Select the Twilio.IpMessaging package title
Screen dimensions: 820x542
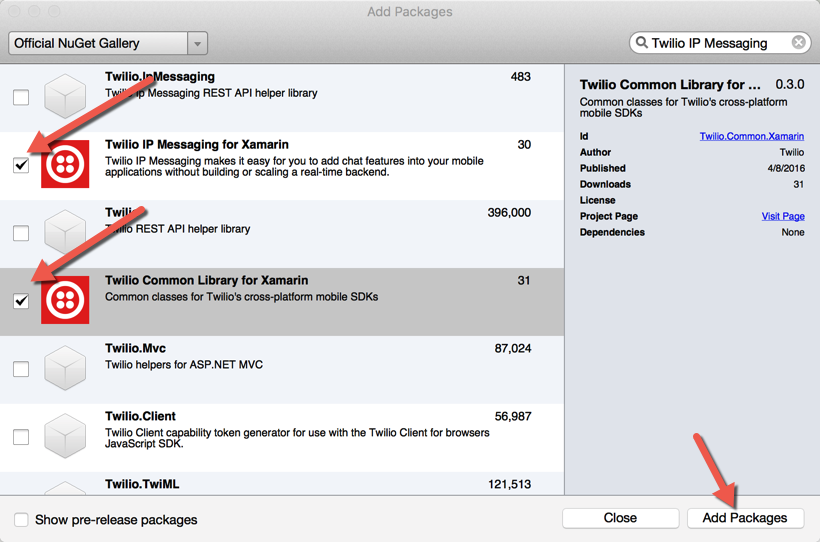[x=160, y=76]
